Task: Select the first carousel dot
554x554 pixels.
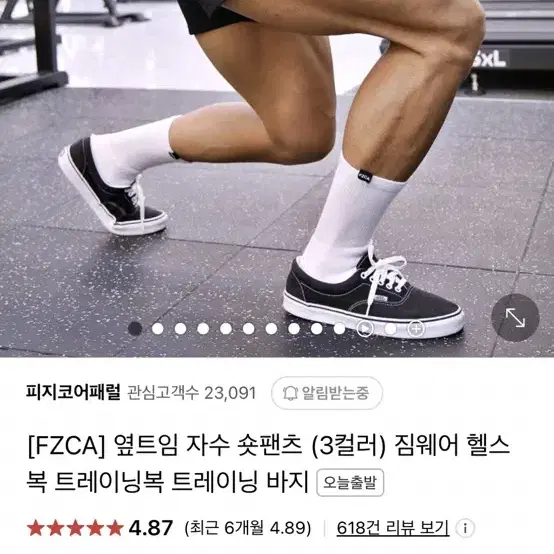Action: tap(135, 329)
